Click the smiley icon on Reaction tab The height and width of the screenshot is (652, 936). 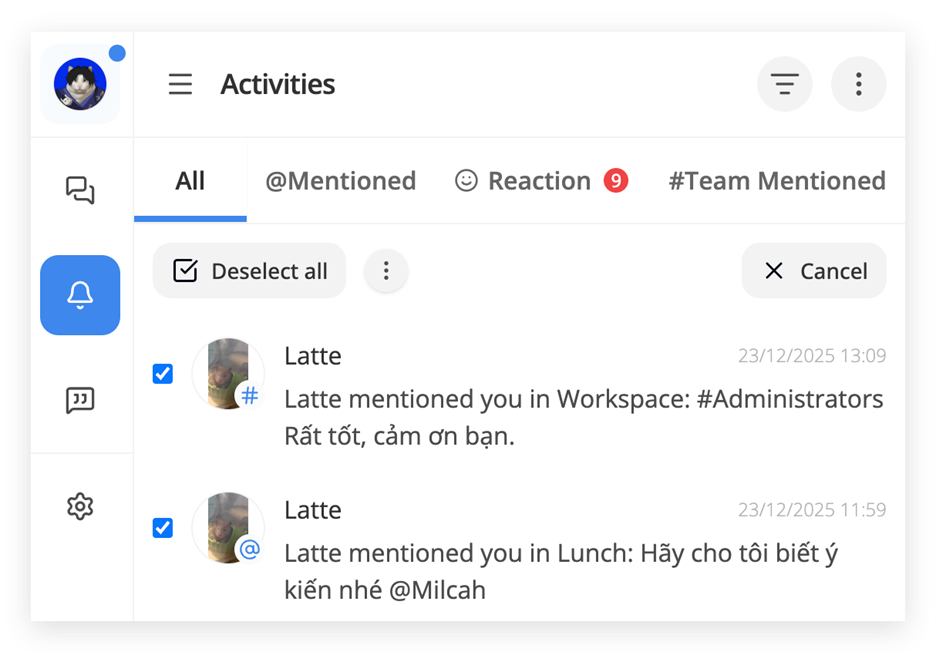466,181
